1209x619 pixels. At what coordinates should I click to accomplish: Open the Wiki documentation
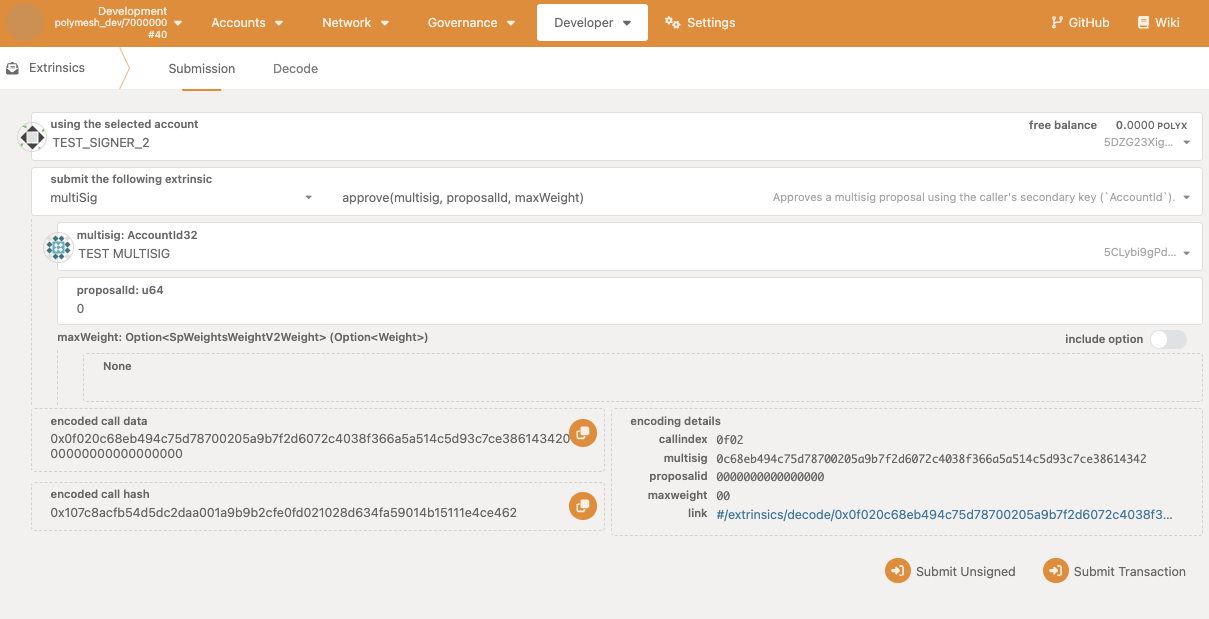(x=1158, y=23)
